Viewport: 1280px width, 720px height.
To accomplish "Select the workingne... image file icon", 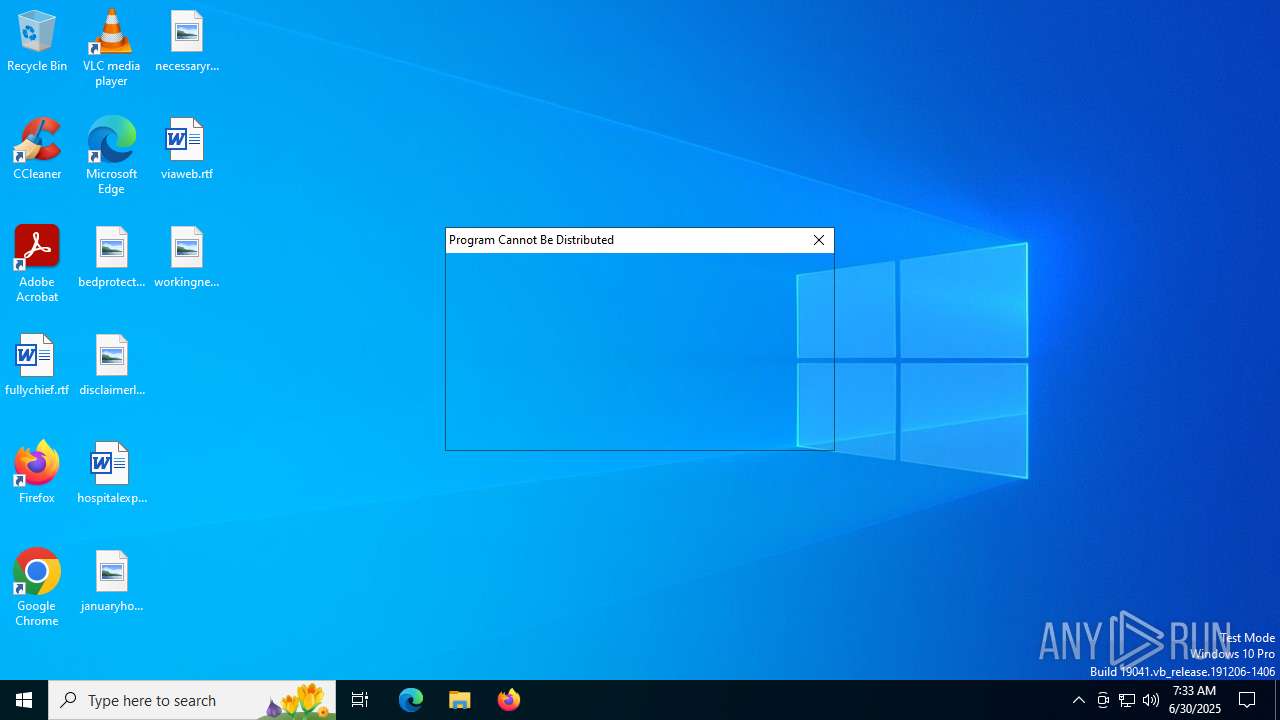I will point(187,257).
